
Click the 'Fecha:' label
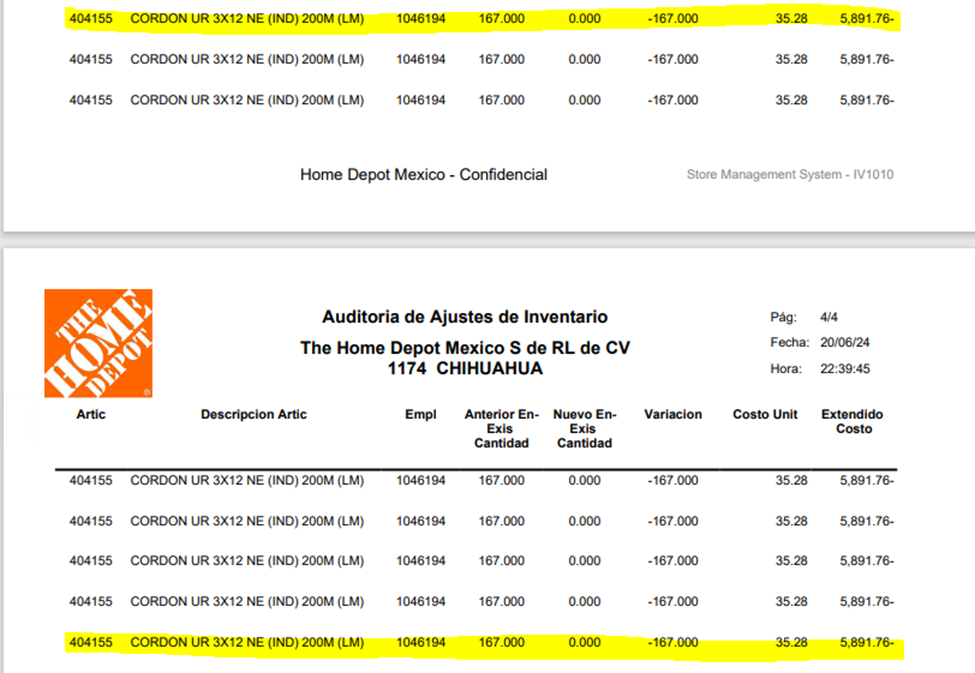click(x=790, y=343)
